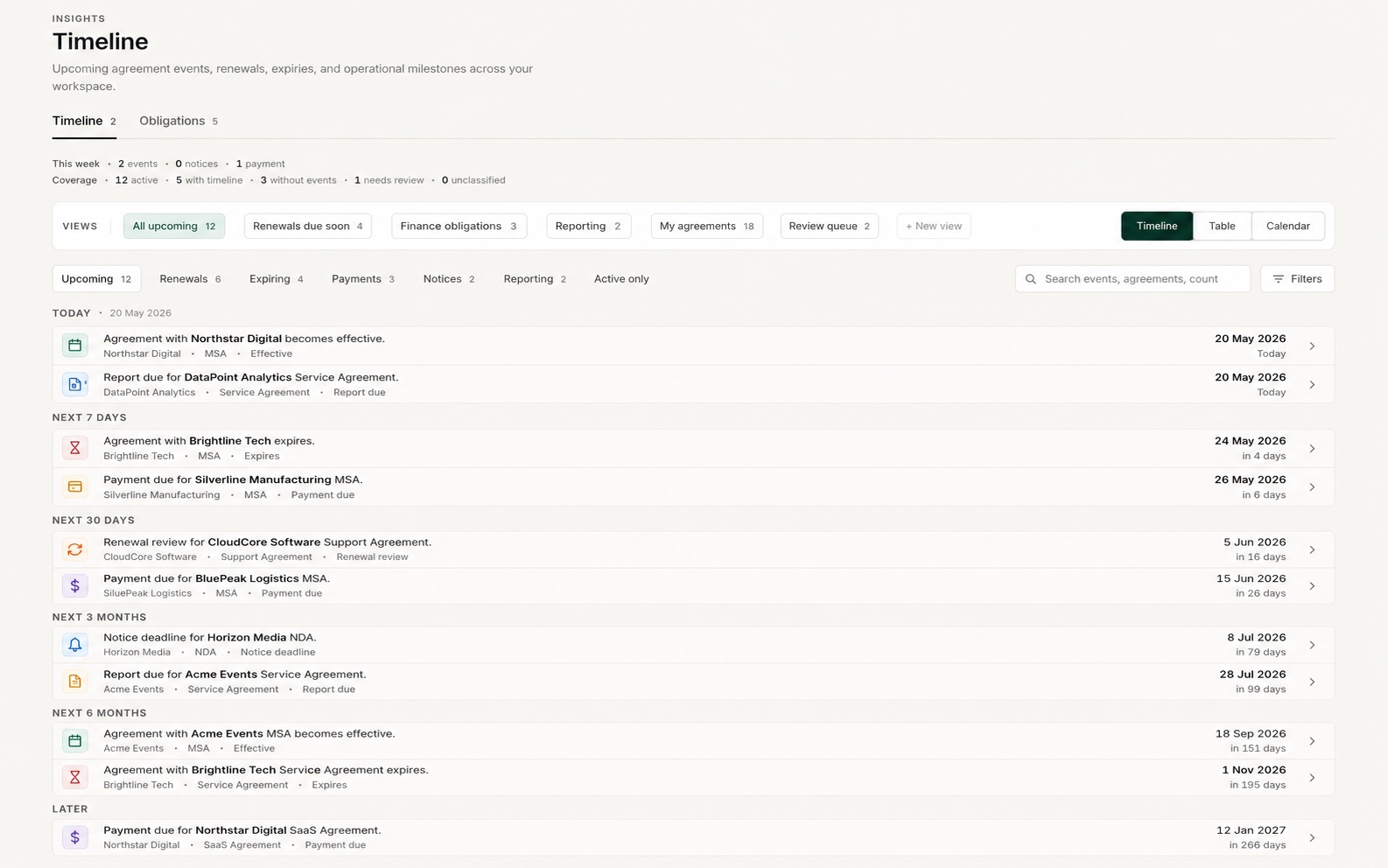Open DataPoint Analytics report chevron

(1312, 385)
